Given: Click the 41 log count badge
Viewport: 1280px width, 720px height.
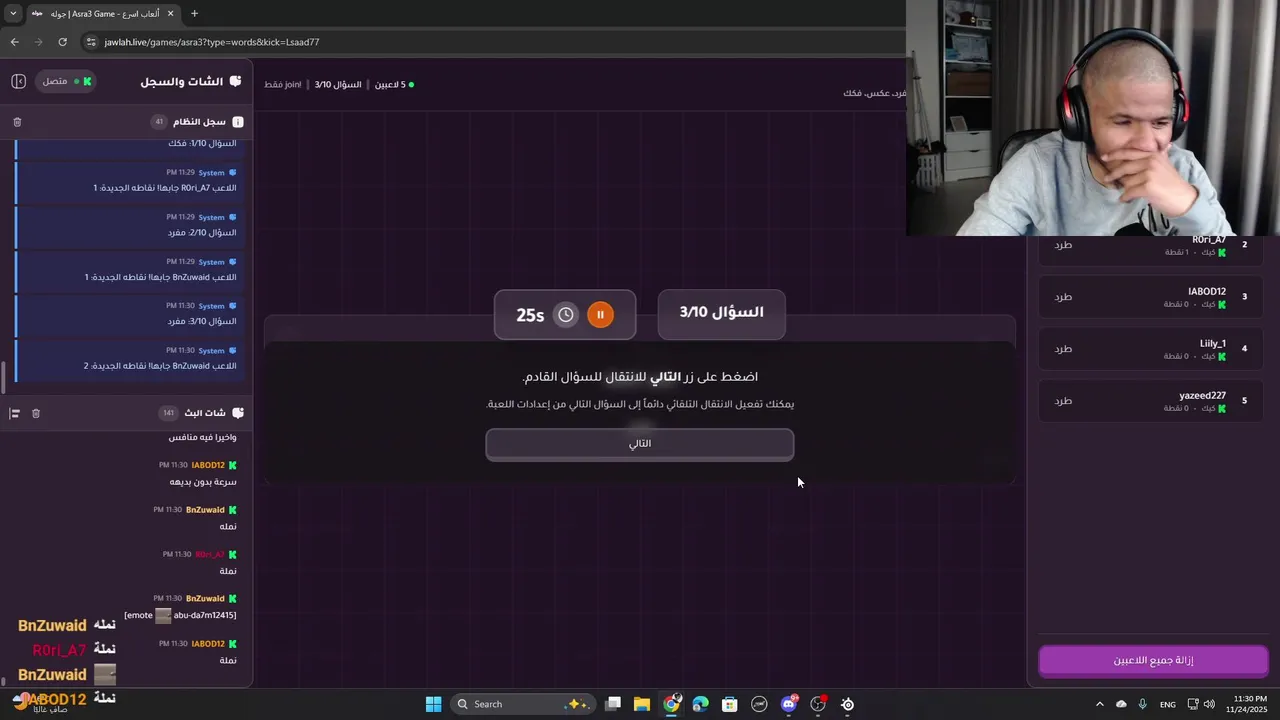Looking at the screenshot, I should click(158, 122).
